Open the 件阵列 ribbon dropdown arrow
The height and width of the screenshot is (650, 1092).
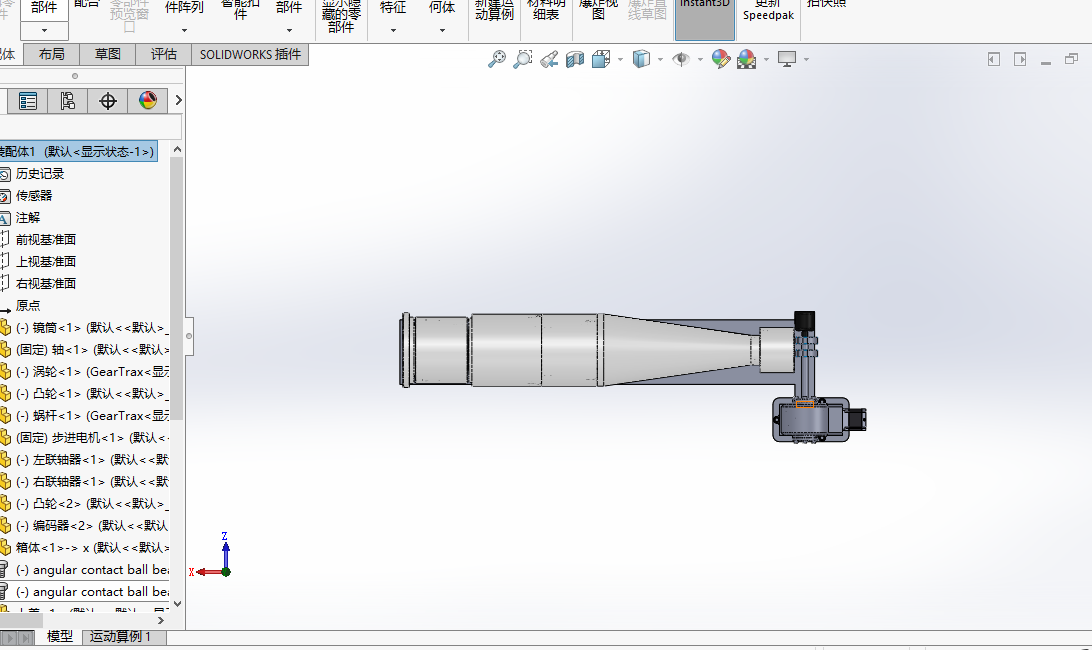point(184,31)
